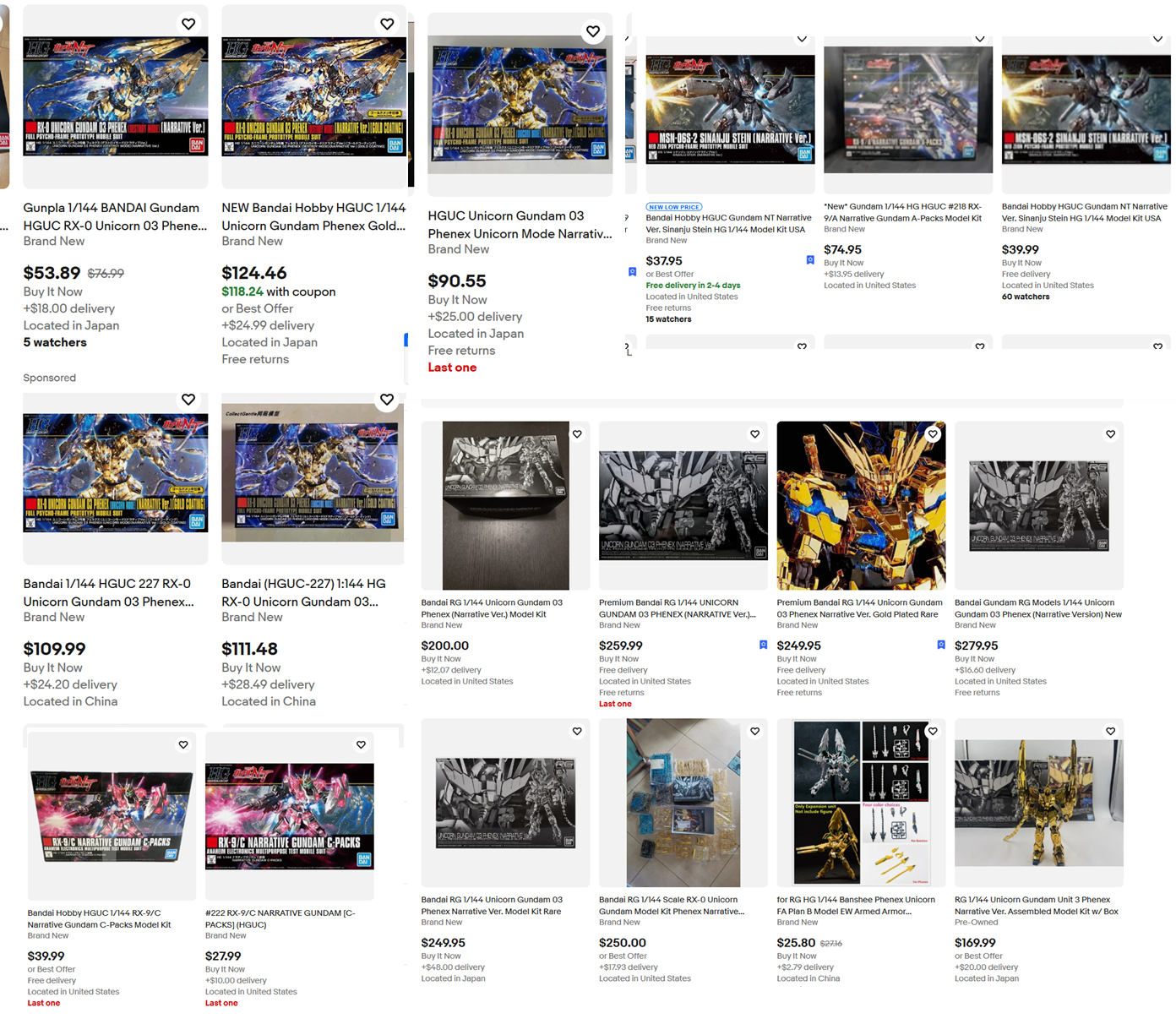The width and height of the screenshot is (1176, 1035).
Task: Open the $111.48 Bandai (HGUC-227) listing photo
Action: pos(313,472)
